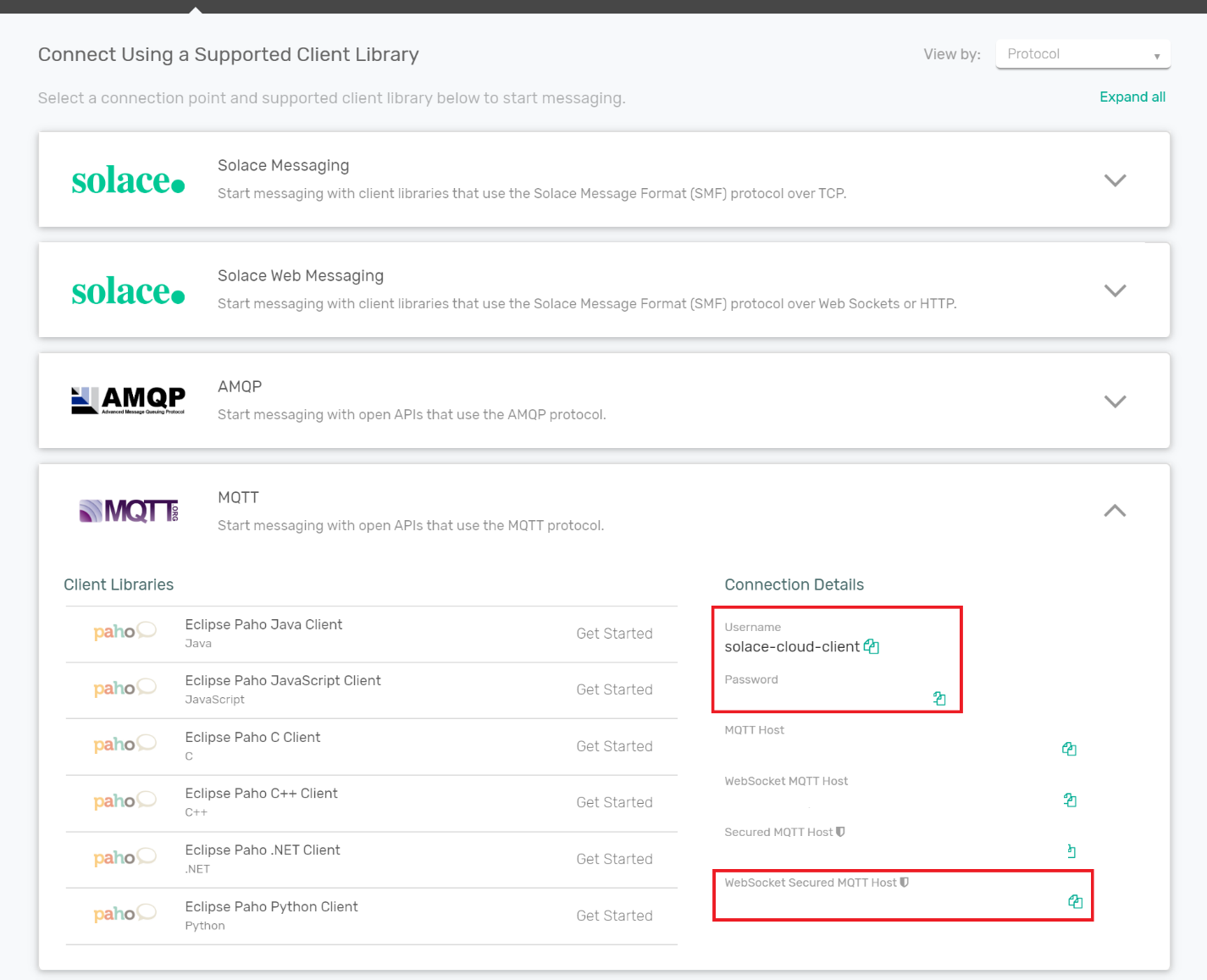Get Started with Eclipse Paho JavaScript Client
This screenshot has height=980, width=1207.
[x=614, y=689]
